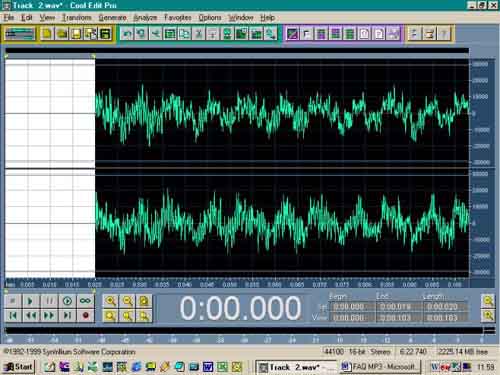500x375 pixels.
Task: Open the Edit menu
Action: pyautogui.click(x=27, y=17)
